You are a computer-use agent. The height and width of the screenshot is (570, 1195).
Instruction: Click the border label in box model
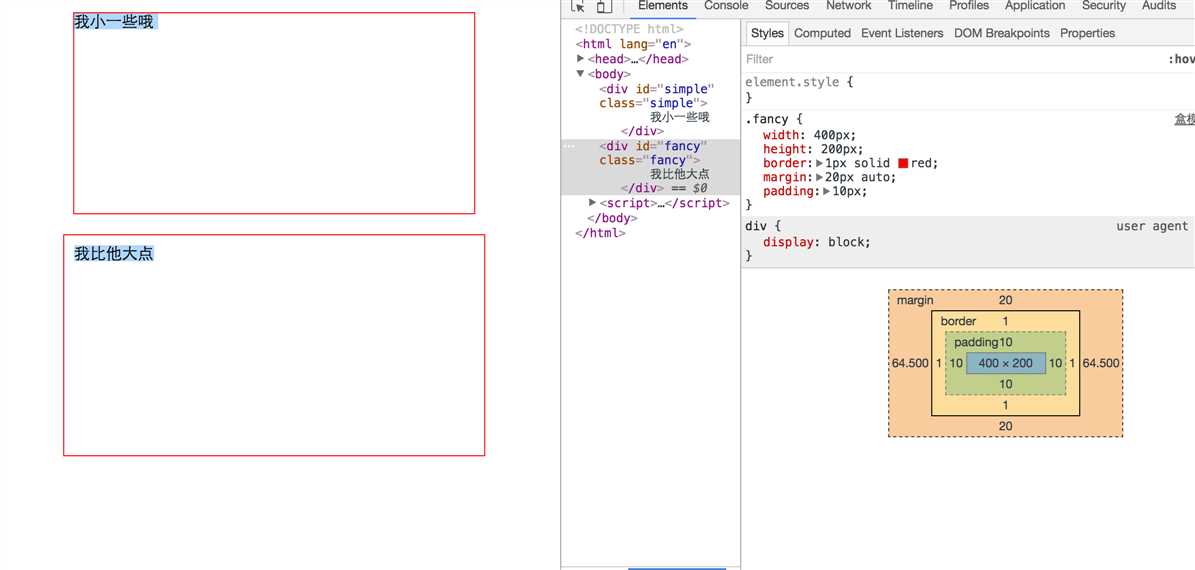pyautogui.click(x=958, y=321)
